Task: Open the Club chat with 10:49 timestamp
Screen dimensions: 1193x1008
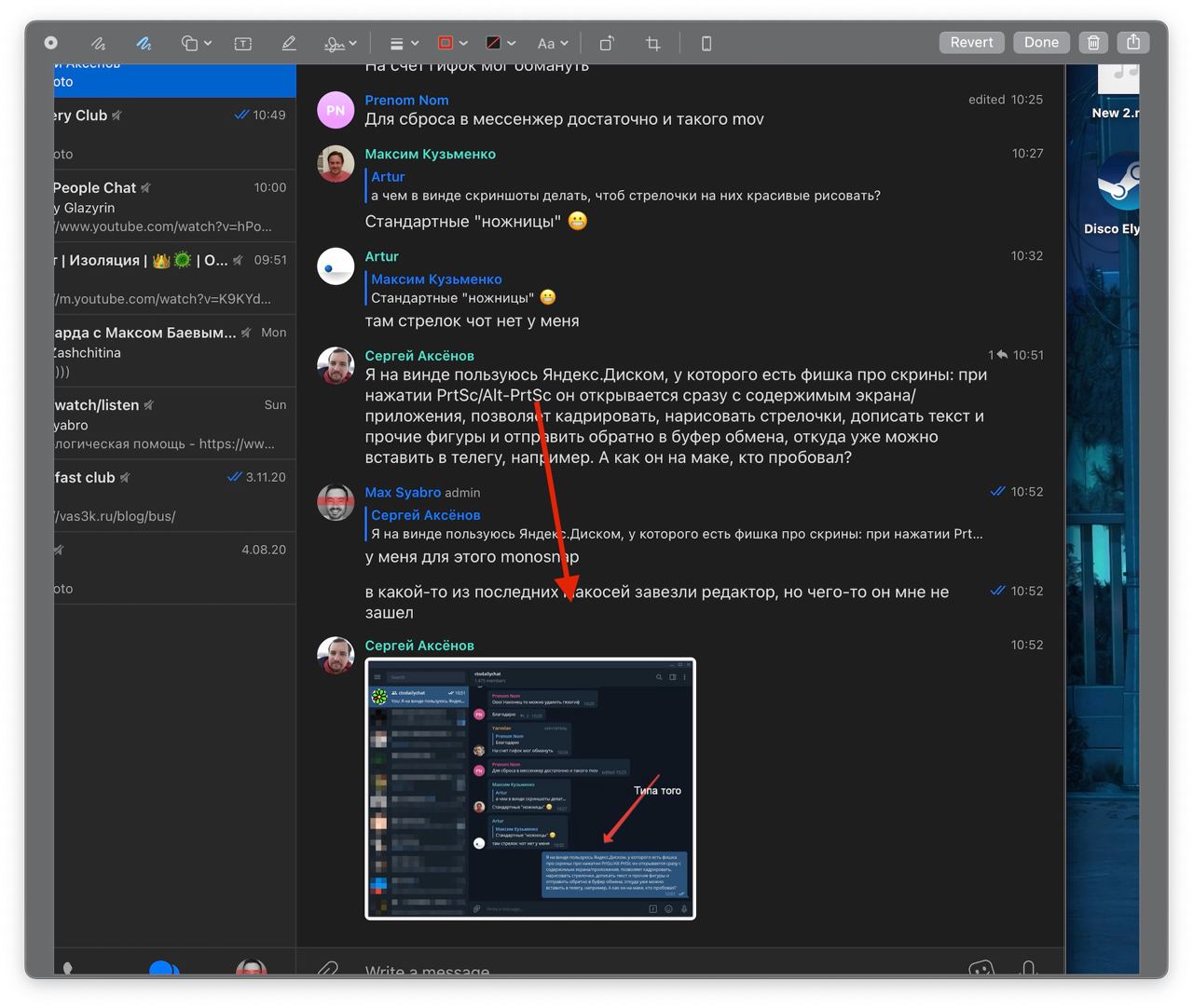Action: 175,133
